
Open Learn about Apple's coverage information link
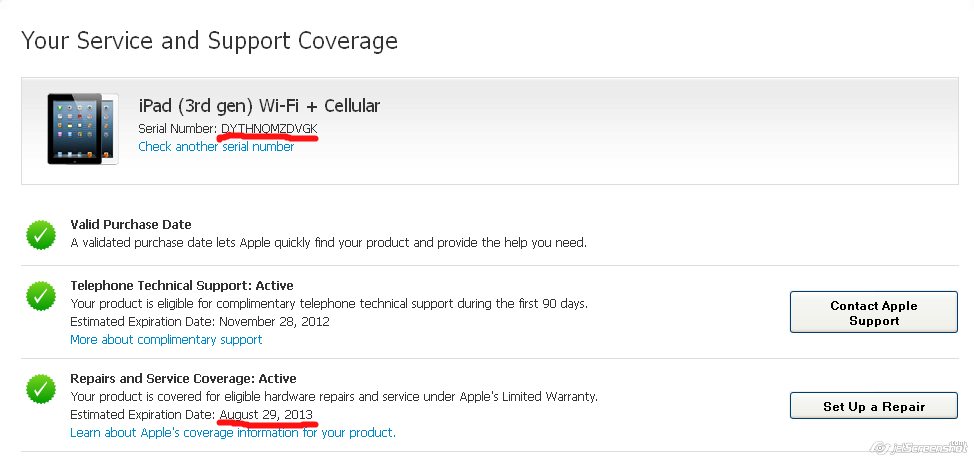[x=233, y=432]
